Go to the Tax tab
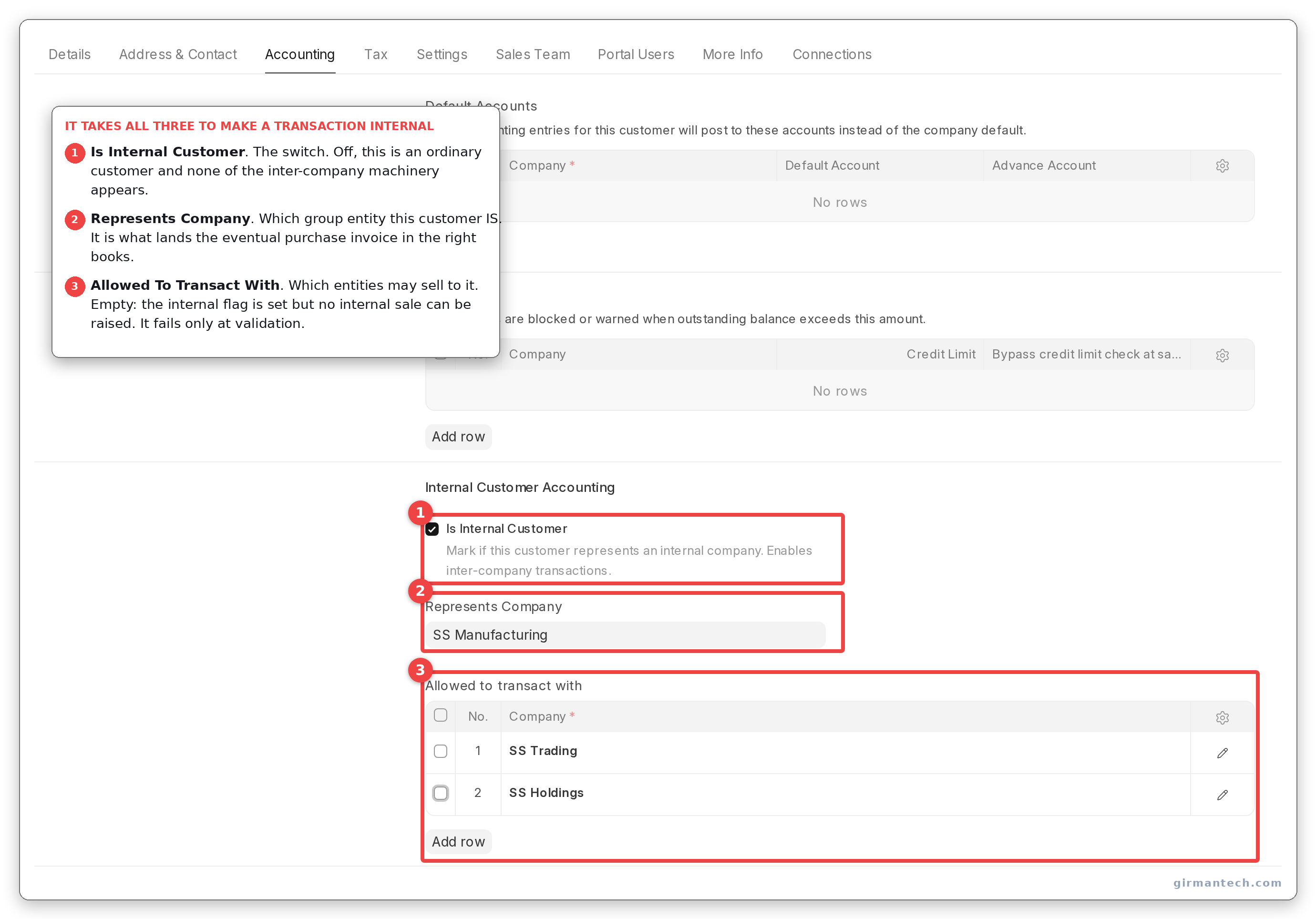Image resolution: width=1316 pixels, height=919 pixels. click(376, 54)
